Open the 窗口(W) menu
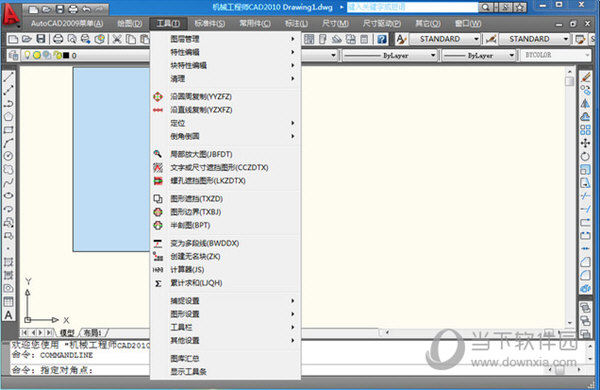The height and width of the screenshot is (390, 600). [x=468, y=23]
